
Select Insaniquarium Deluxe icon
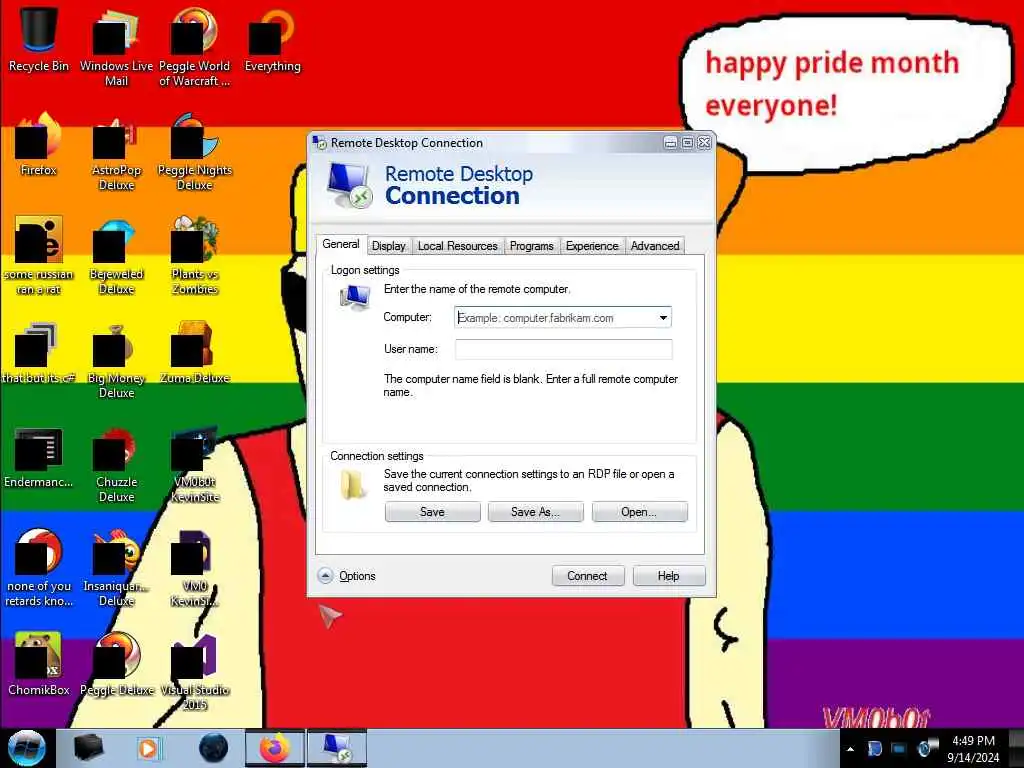(x=116, y=568)
